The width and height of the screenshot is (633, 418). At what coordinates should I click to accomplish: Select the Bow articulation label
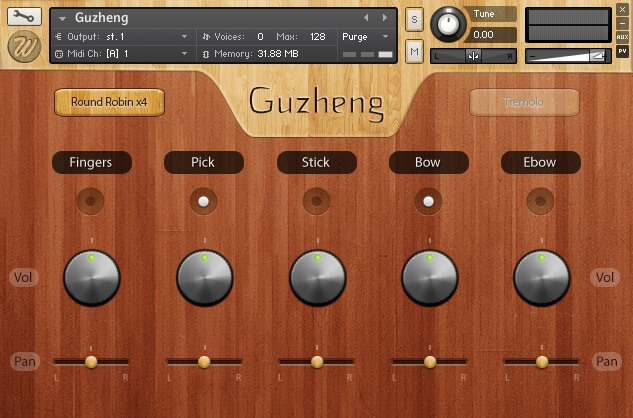pos(429,162)
